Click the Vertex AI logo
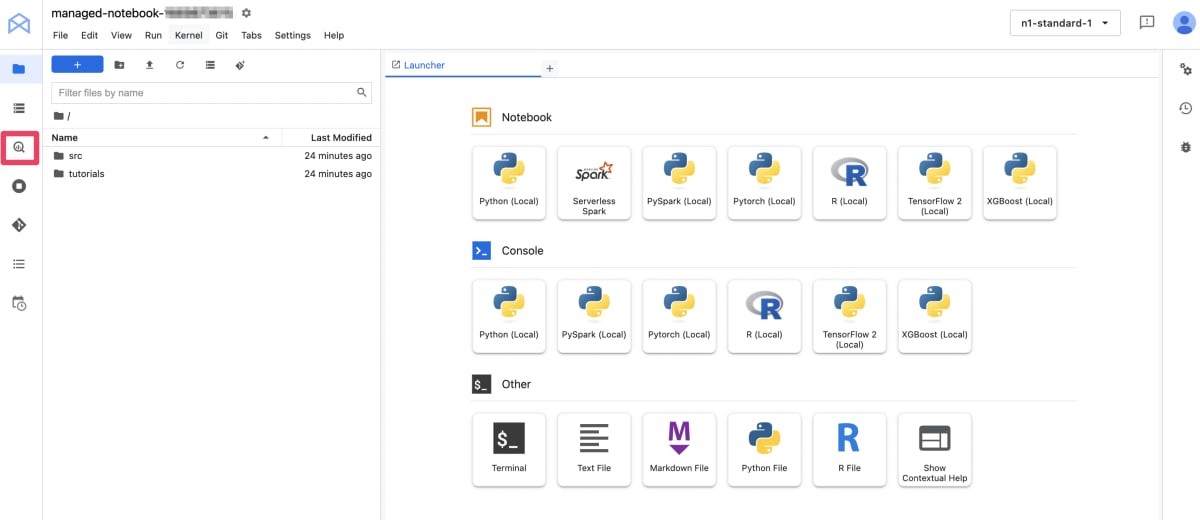Viewport: 1200px width, 520px height. tap(19, 22)
